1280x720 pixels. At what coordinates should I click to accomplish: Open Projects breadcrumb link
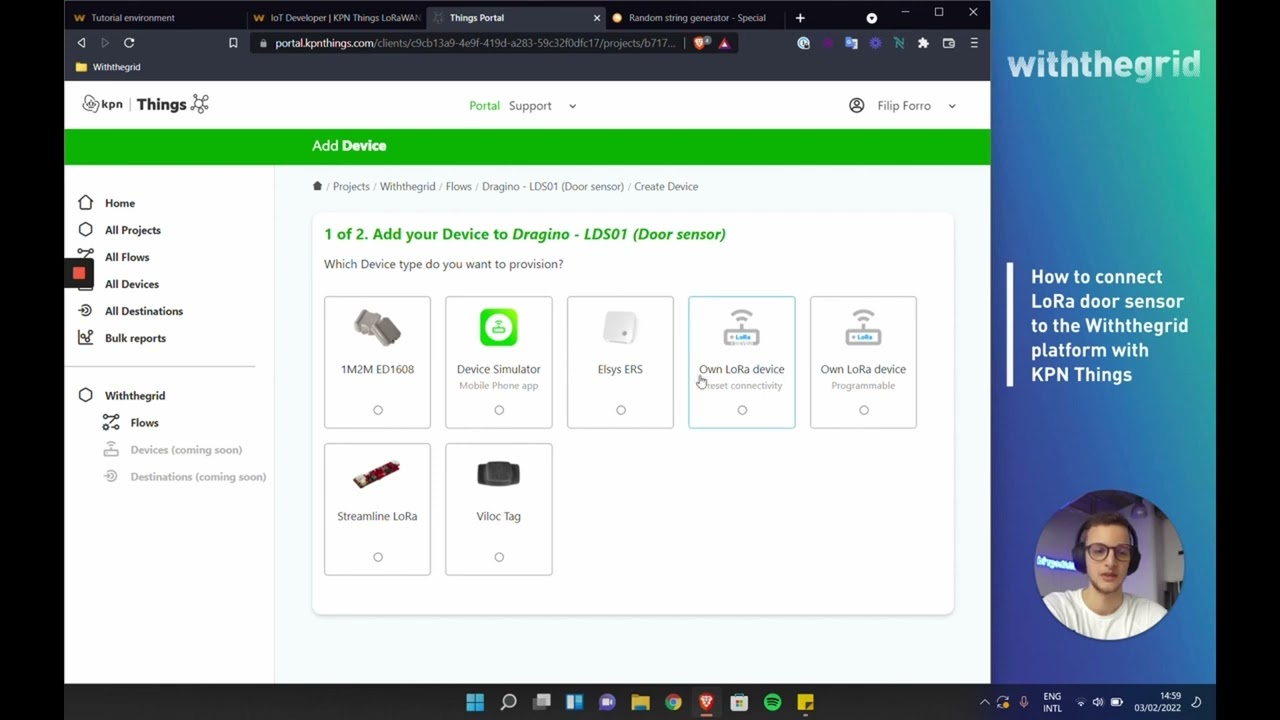[x=351, y=186]
